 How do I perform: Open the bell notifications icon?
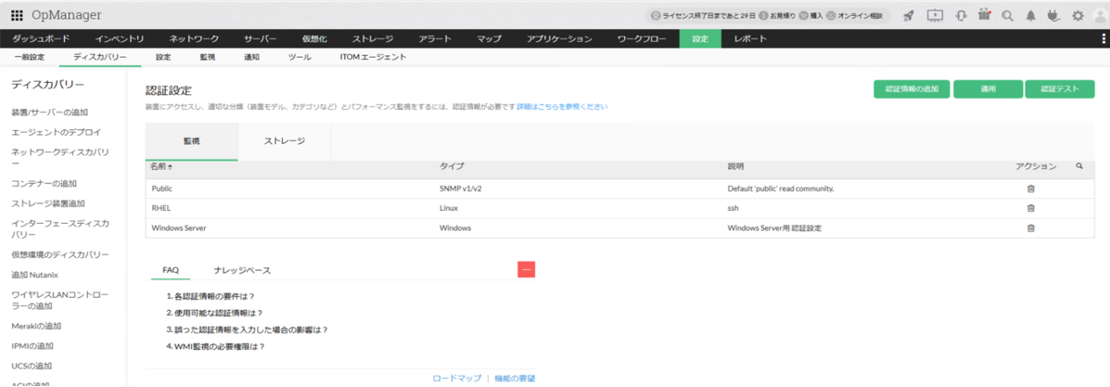(x=1031, y=15)
